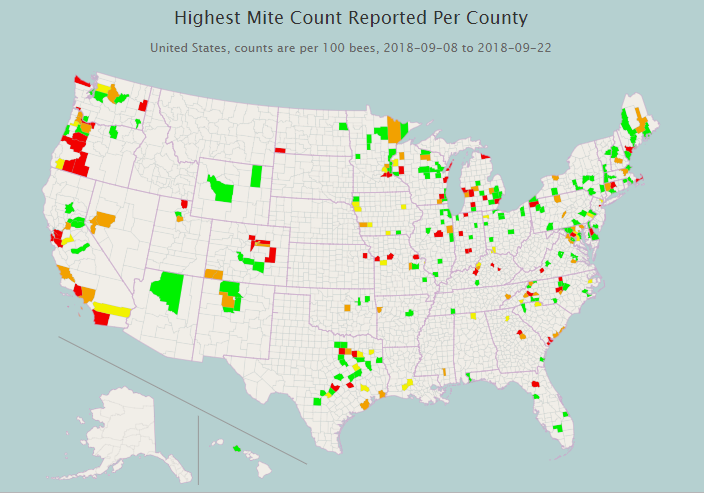Select the wide yellow county in Southern California

[113, 310]
